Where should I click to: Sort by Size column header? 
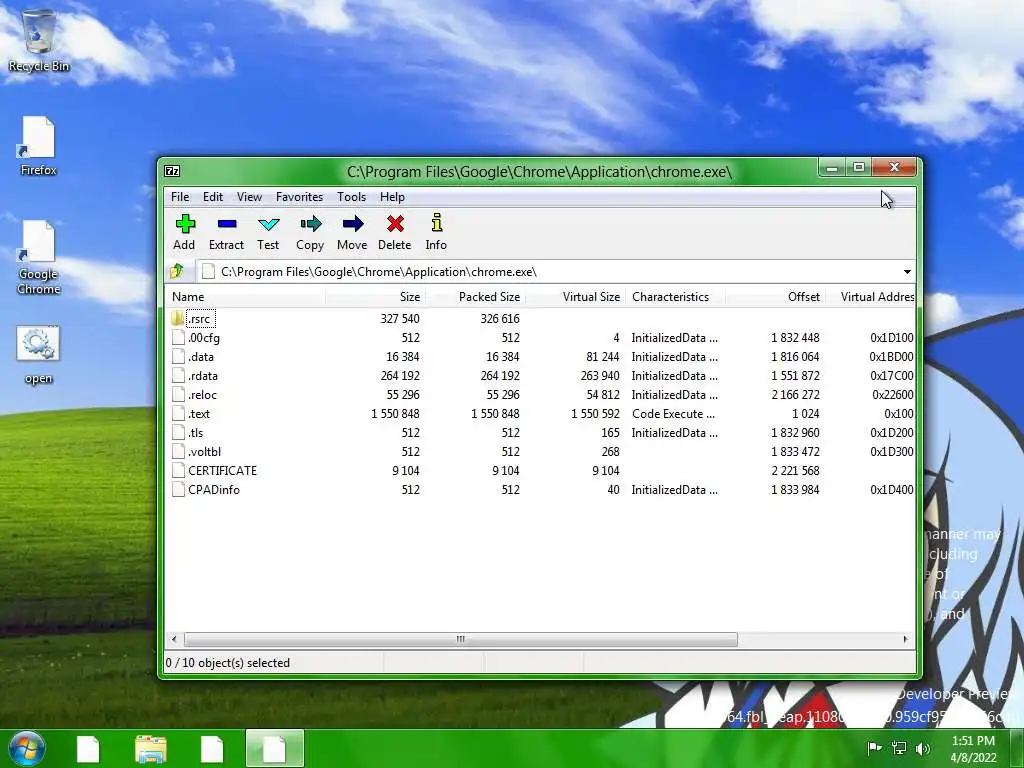point(376,296)
